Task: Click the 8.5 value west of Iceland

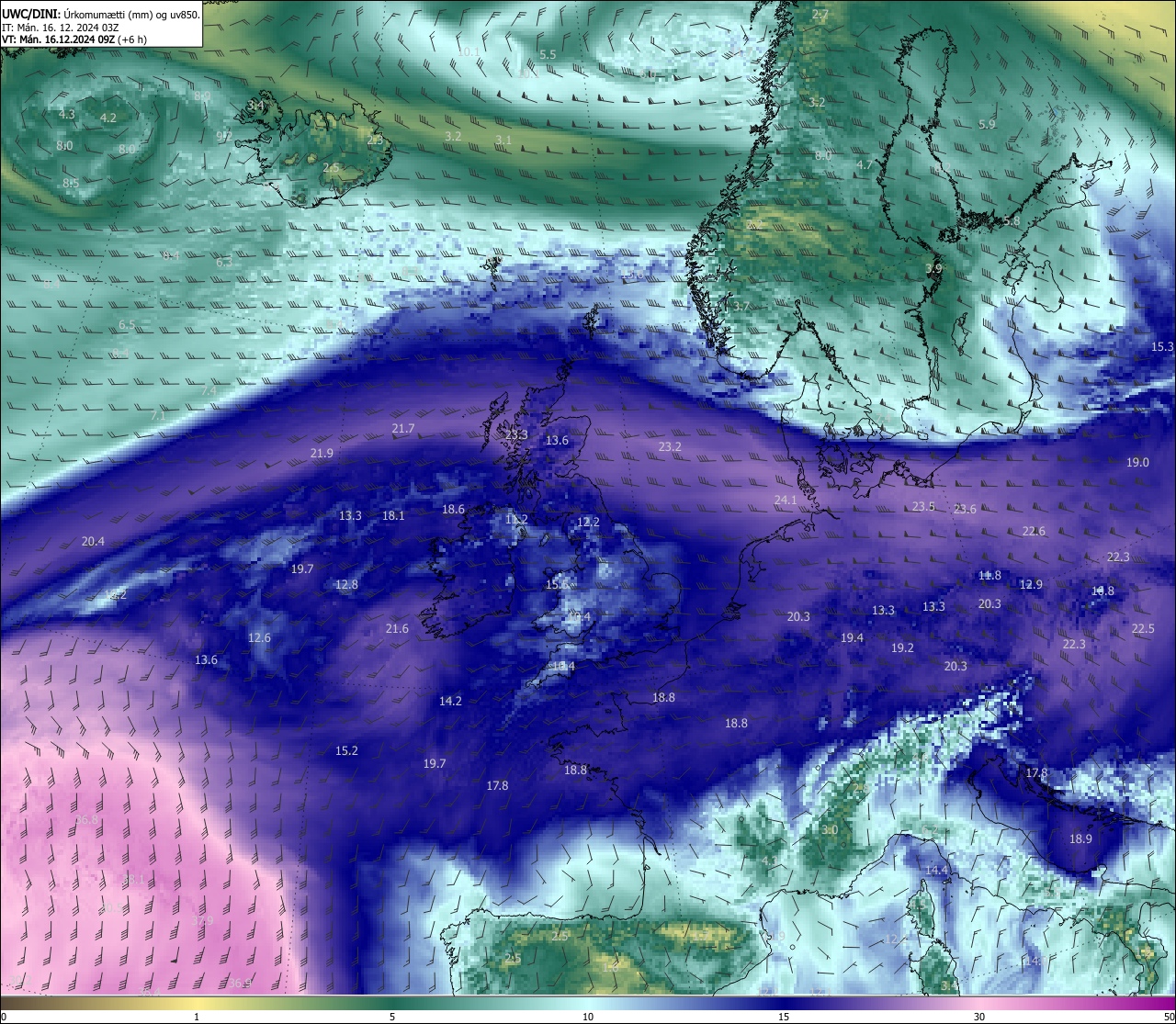Action: [71, 184]
